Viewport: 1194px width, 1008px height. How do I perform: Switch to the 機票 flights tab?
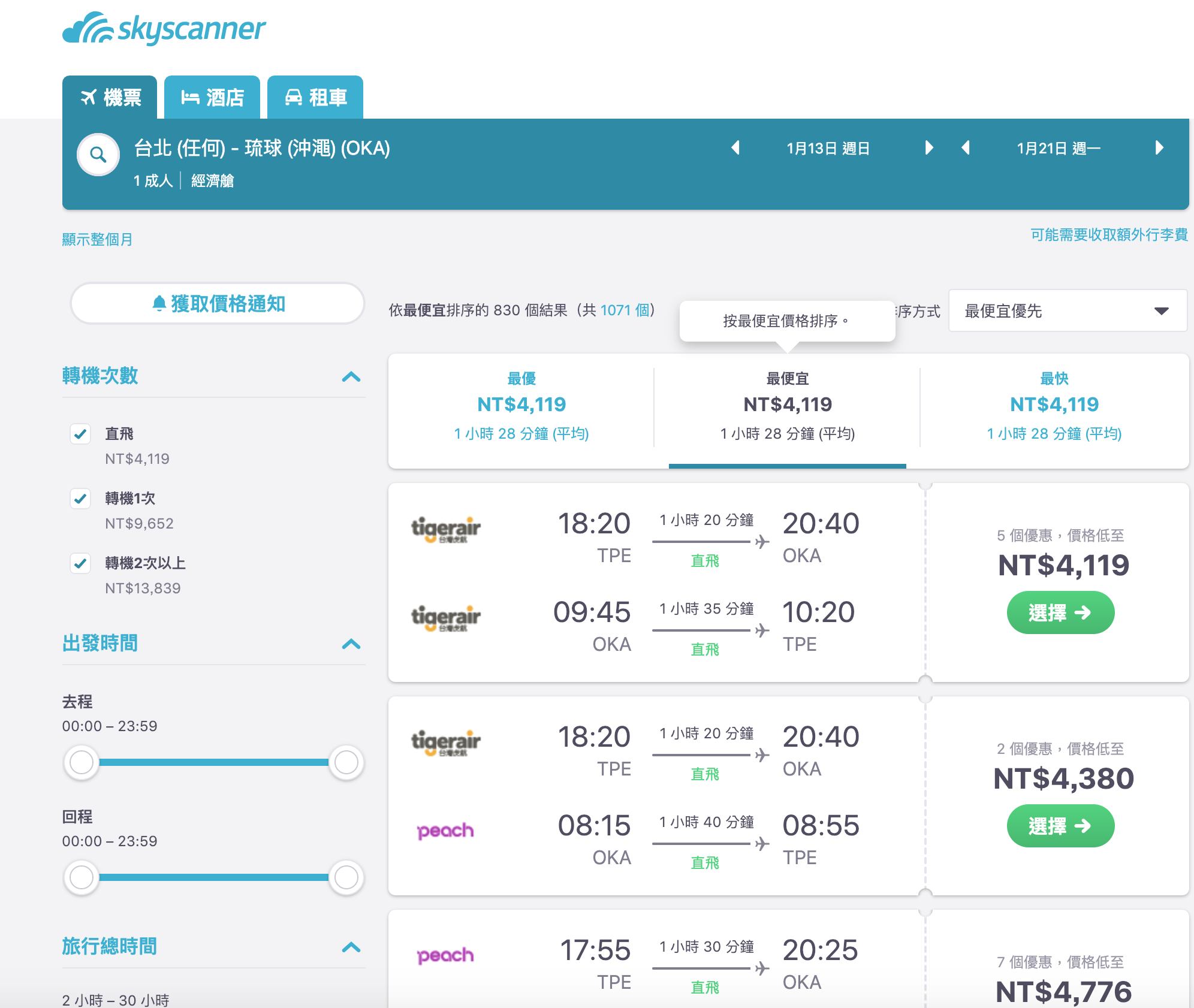pyautogui.click(x=110, y=97)
